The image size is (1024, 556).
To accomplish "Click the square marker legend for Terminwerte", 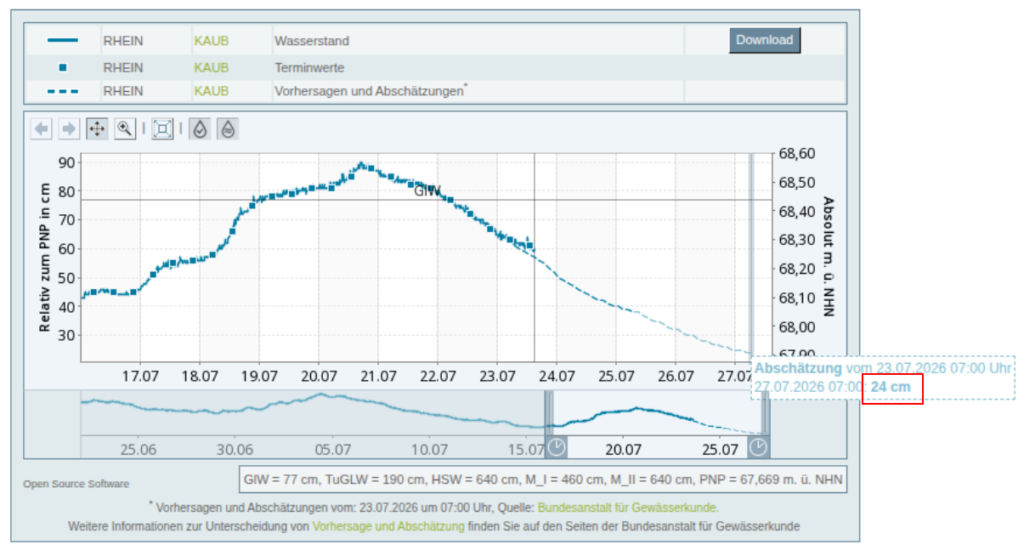I will pyautogui.click(x=63, y=67).
